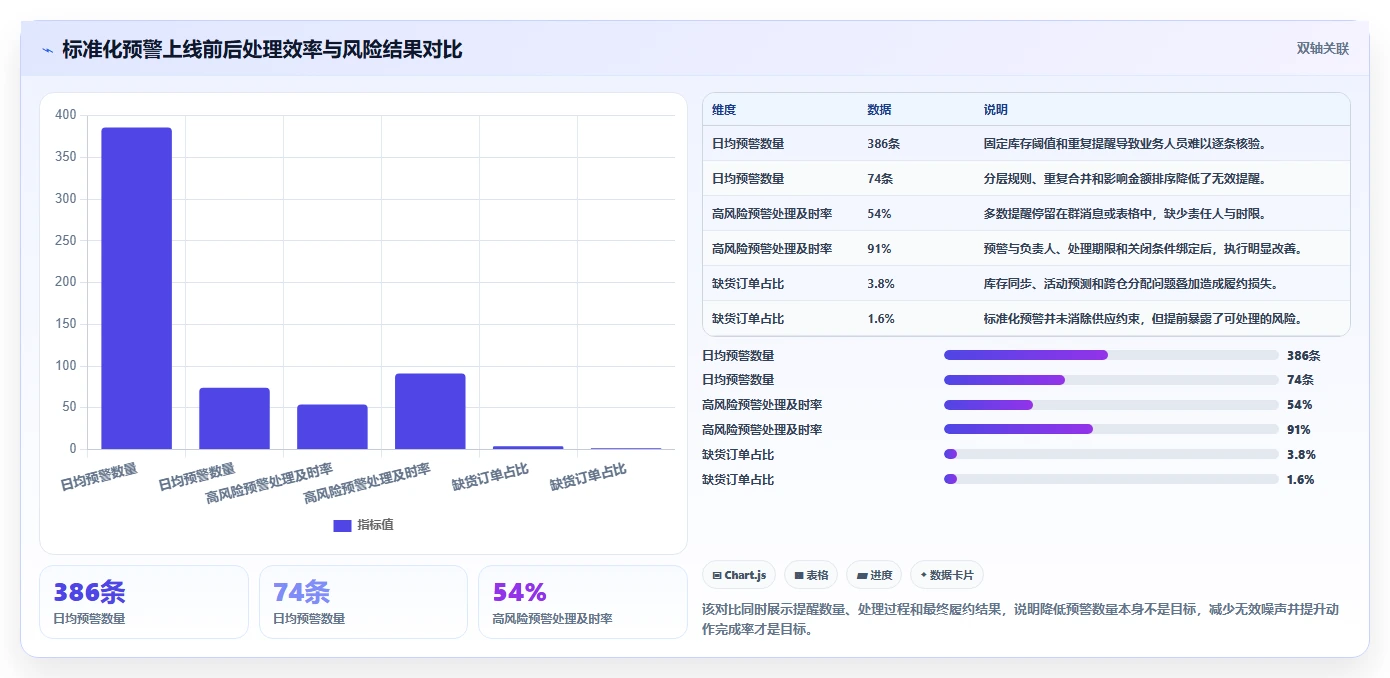This screenshot has height=678, width=1390.
Task: Click the progress bar labeled 3.8%
Action: tap(1111, 455)
